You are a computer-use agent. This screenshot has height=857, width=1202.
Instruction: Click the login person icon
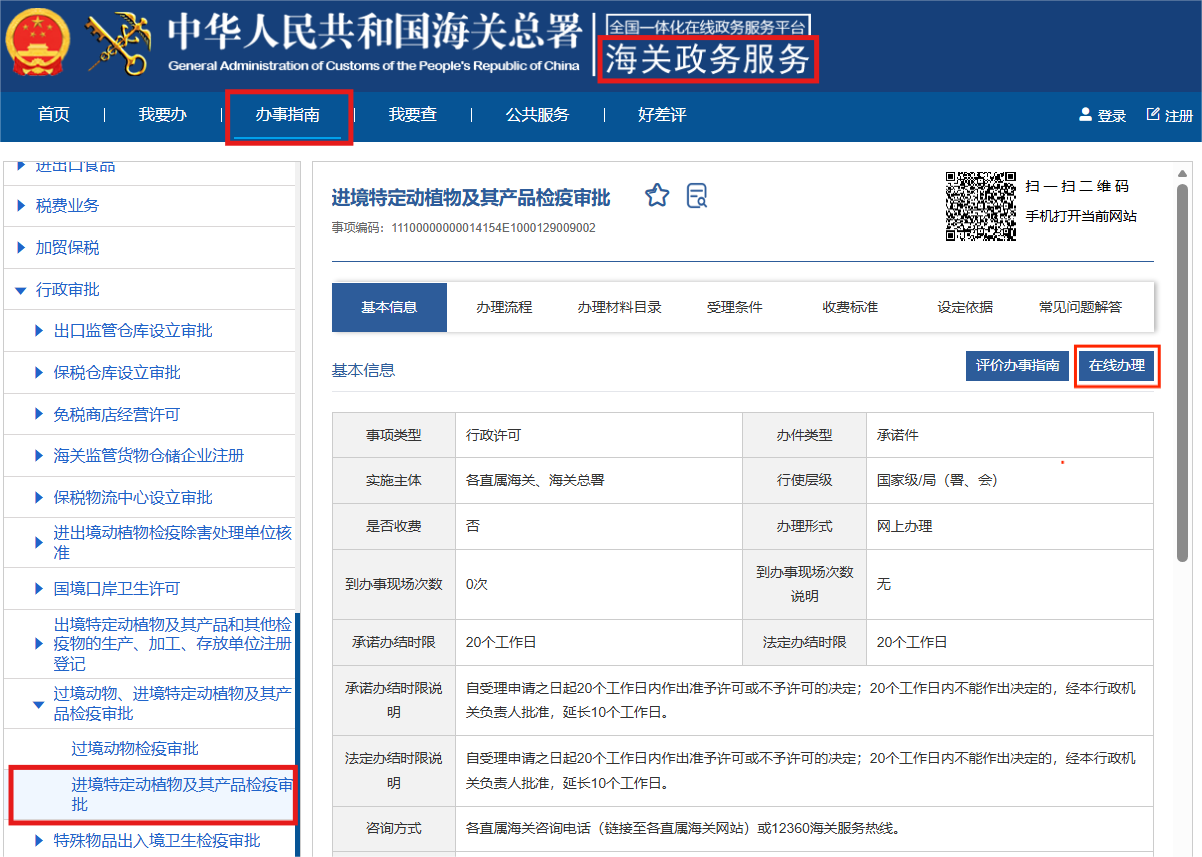1085,115
